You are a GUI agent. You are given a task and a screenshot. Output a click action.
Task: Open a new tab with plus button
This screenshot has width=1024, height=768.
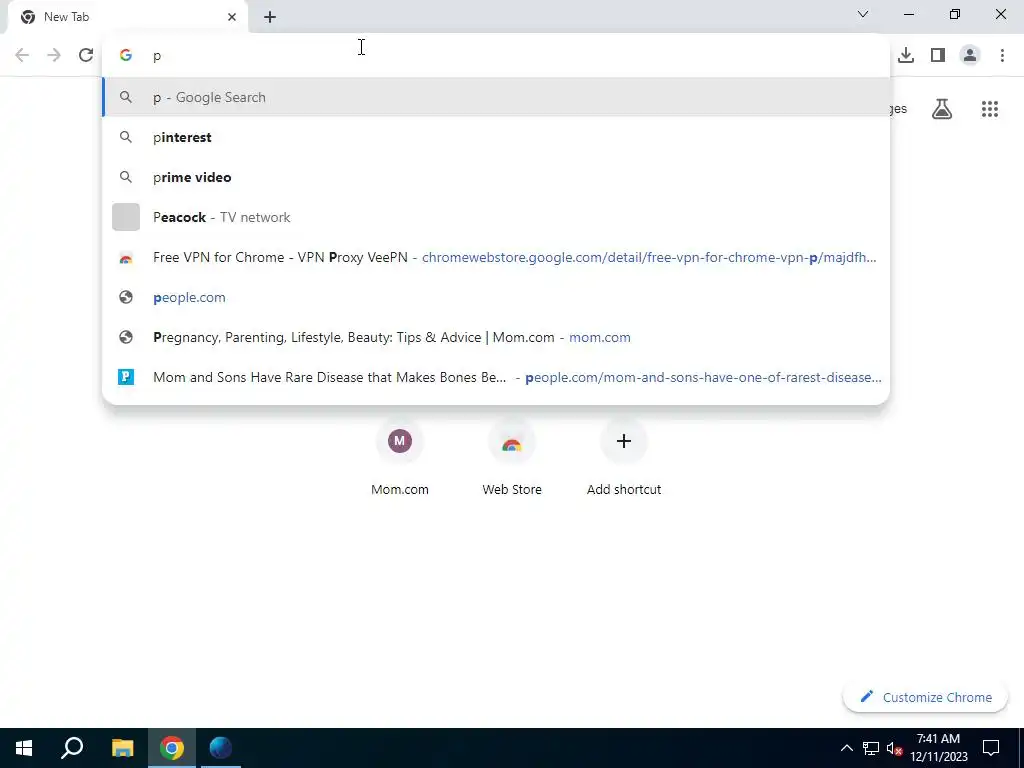[x=270, y=17]
